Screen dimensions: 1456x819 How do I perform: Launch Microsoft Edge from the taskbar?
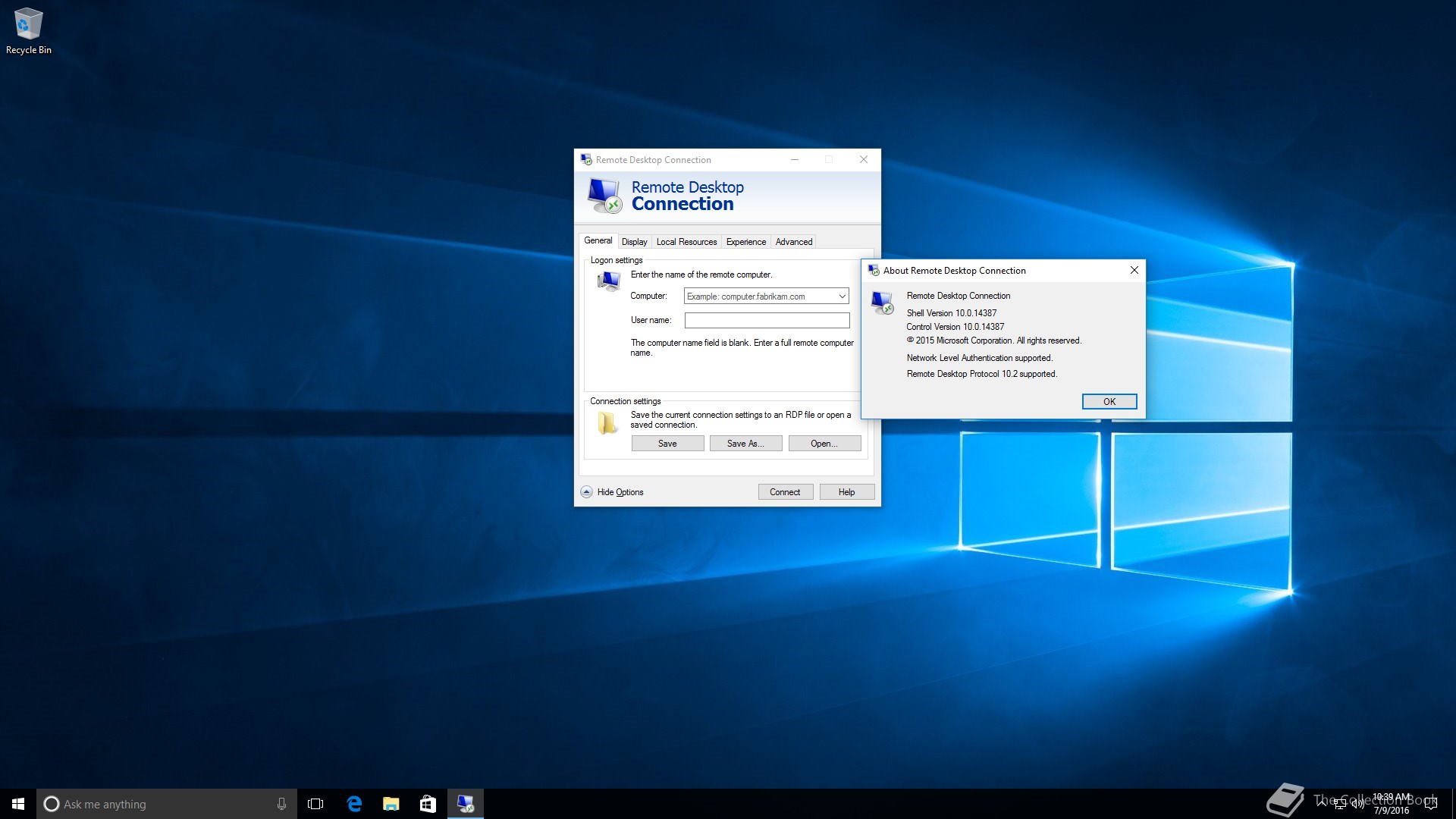tap(353, 804)
